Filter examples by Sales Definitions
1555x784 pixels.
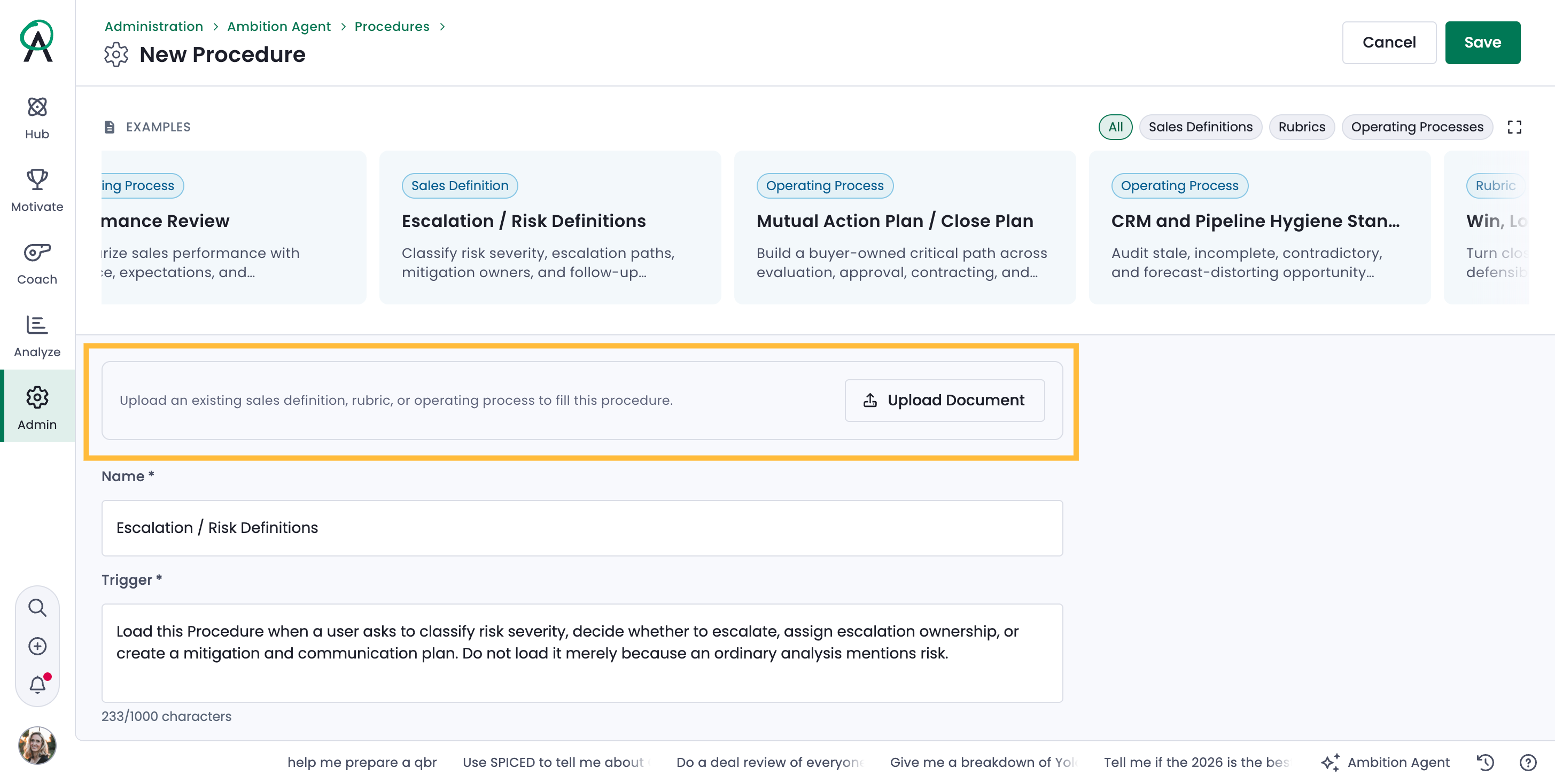coord(1200,127)
